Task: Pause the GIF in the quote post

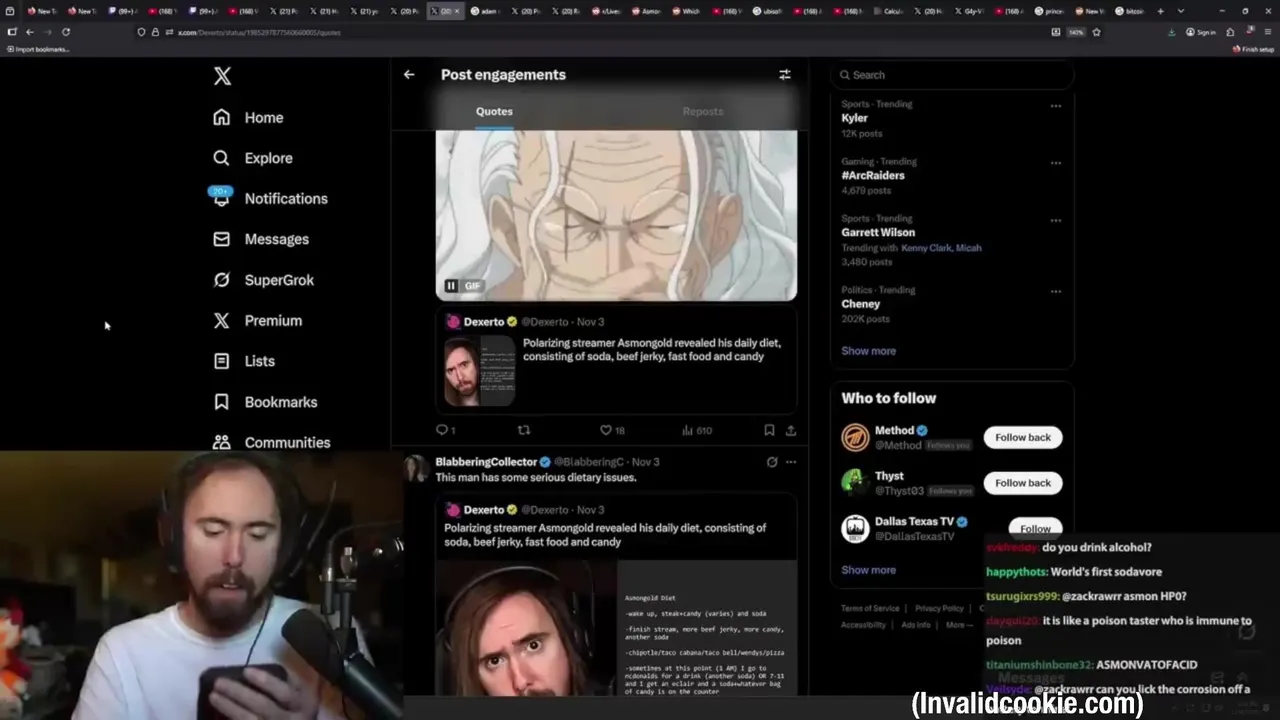Action: coord(451,286)
